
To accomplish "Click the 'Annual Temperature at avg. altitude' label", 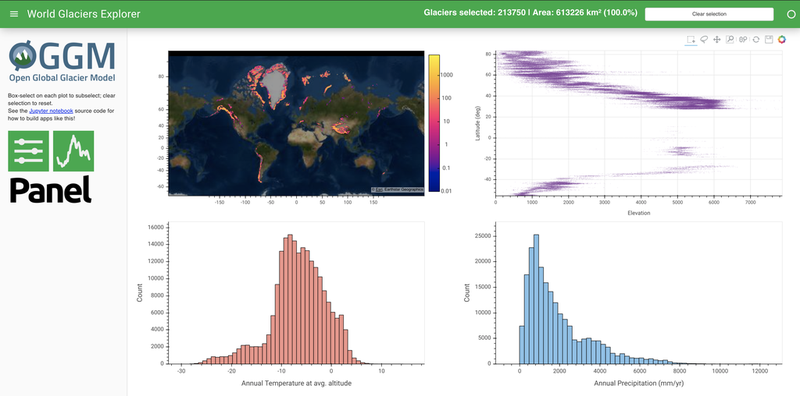I will (296, 383).
